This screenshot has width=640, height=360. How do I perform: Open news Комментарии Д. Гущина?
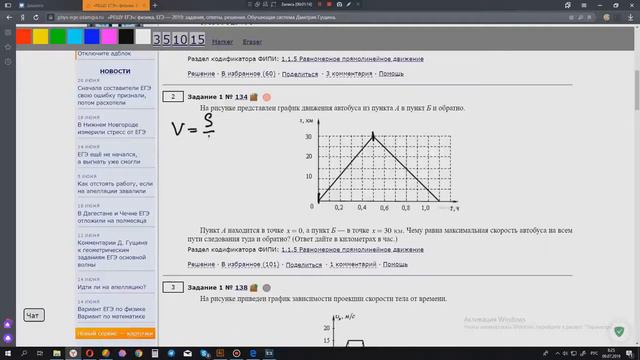(112, 253)
